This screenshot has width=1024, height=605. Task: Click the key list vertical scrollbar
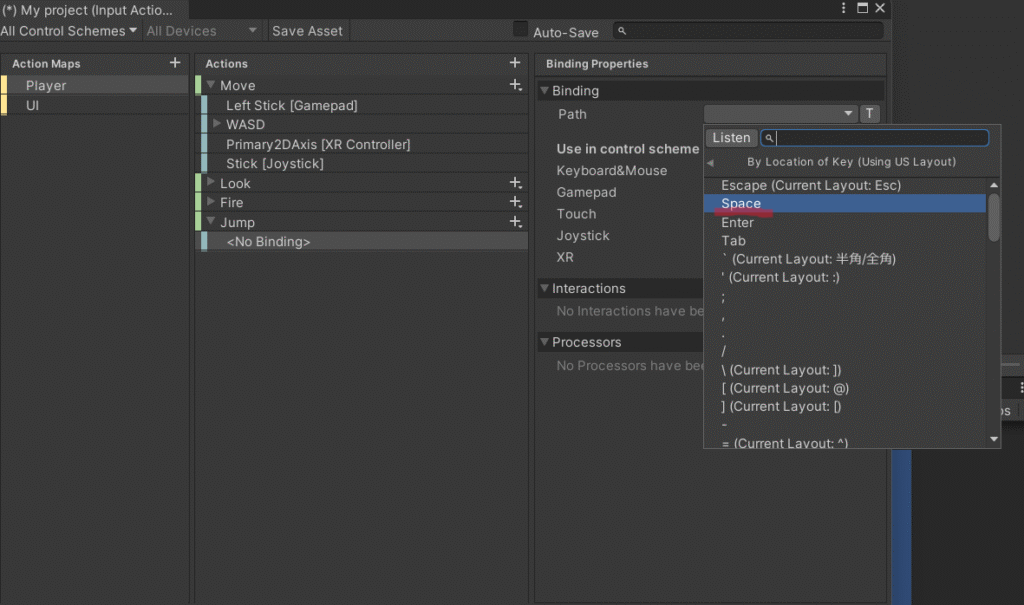(x=993, y=217)
